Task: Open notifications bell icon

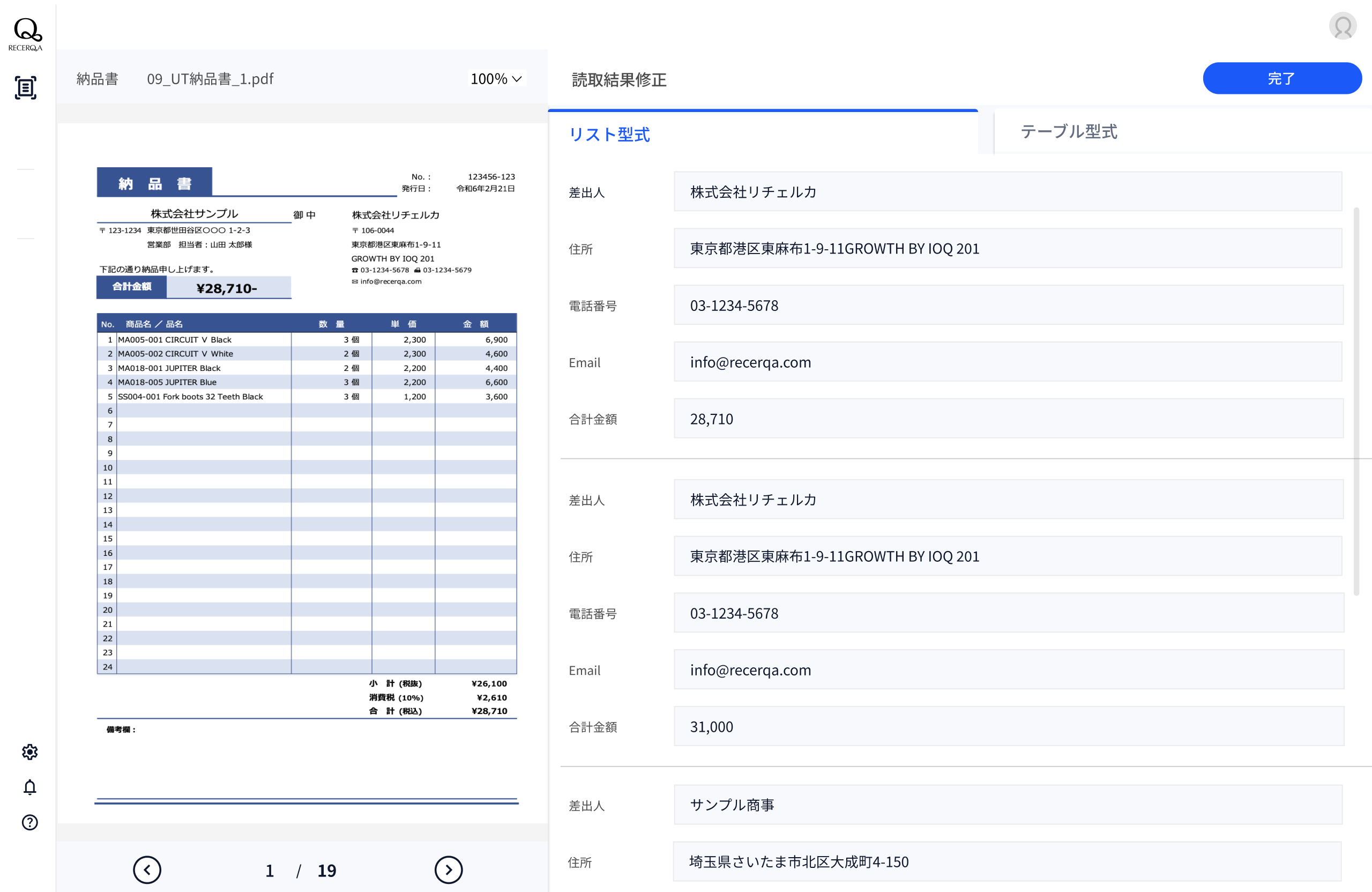Action: click(29, 787)
